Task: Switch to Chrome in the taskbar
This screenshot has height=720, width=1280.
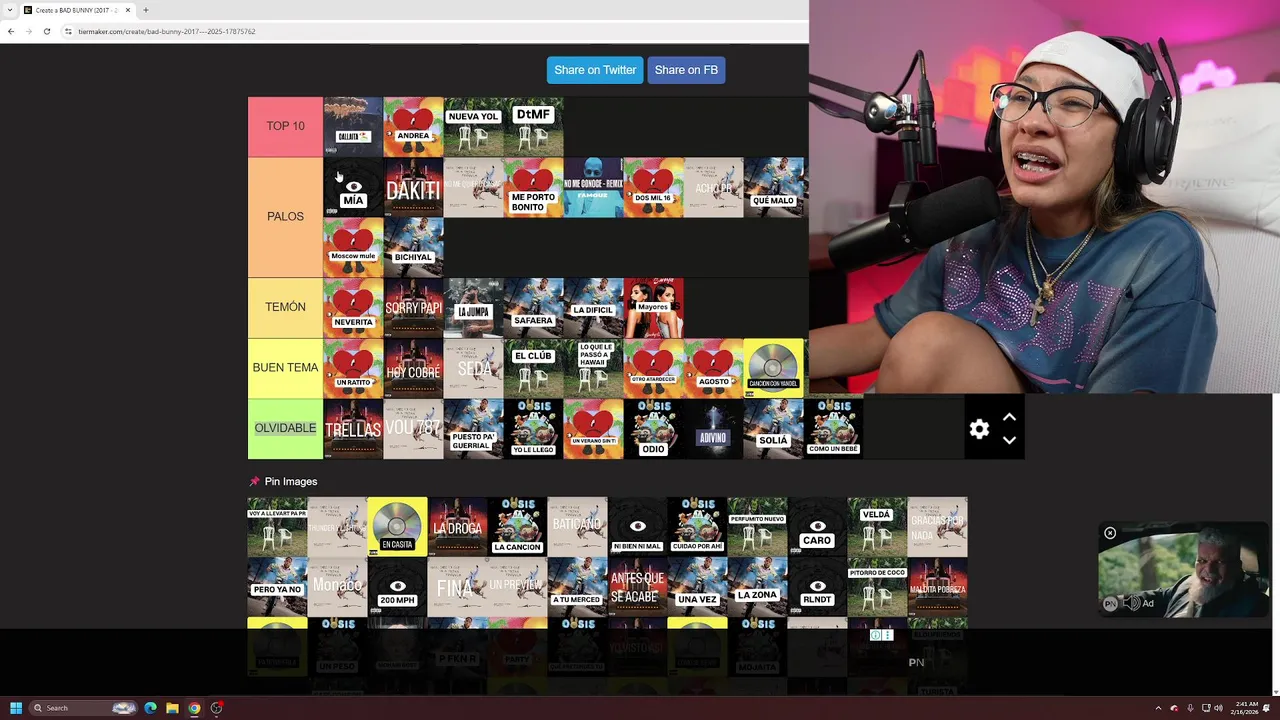Action: click(x=194, y=708)
